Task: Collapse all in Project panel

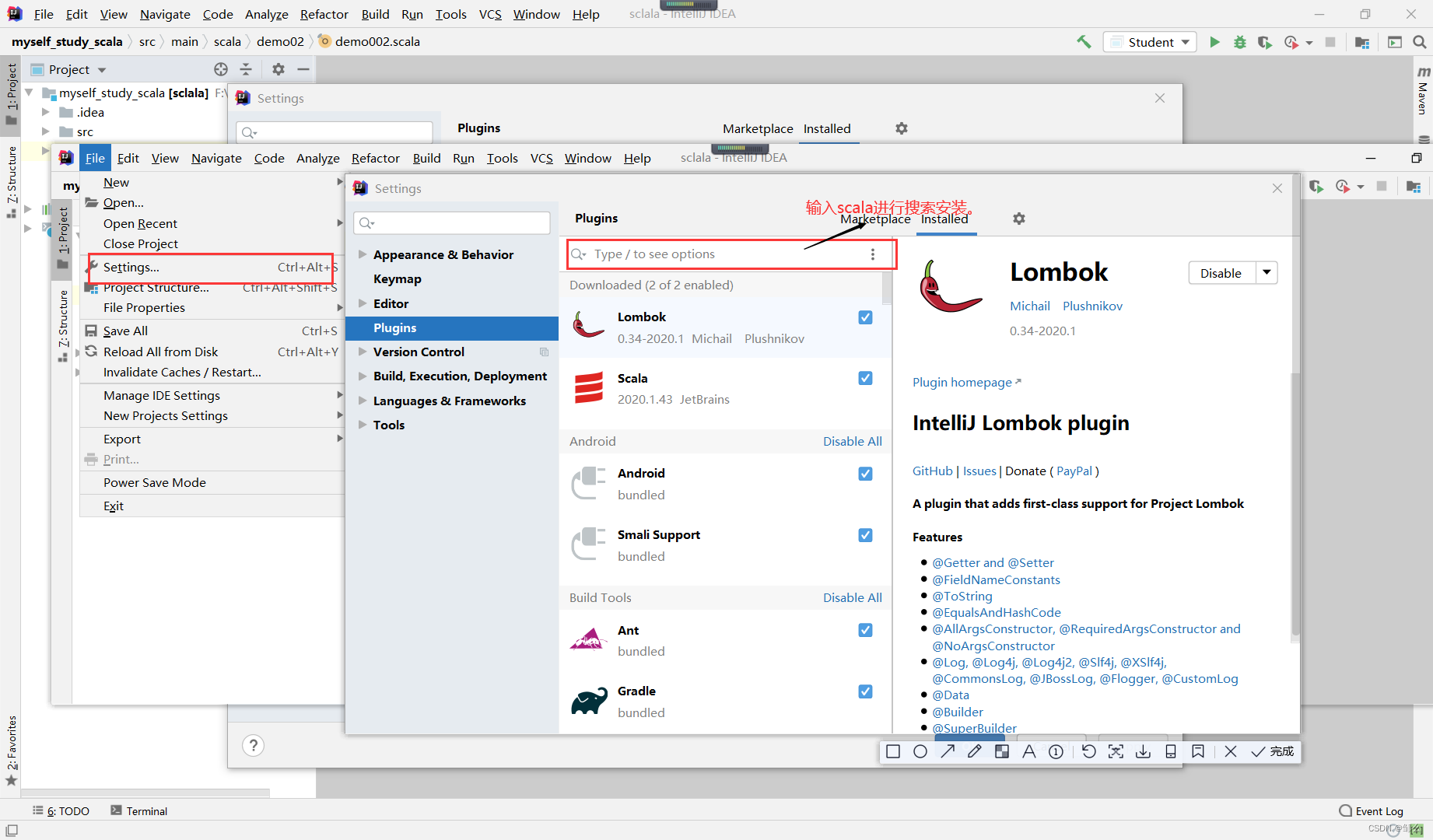Action: coord(246,69)
